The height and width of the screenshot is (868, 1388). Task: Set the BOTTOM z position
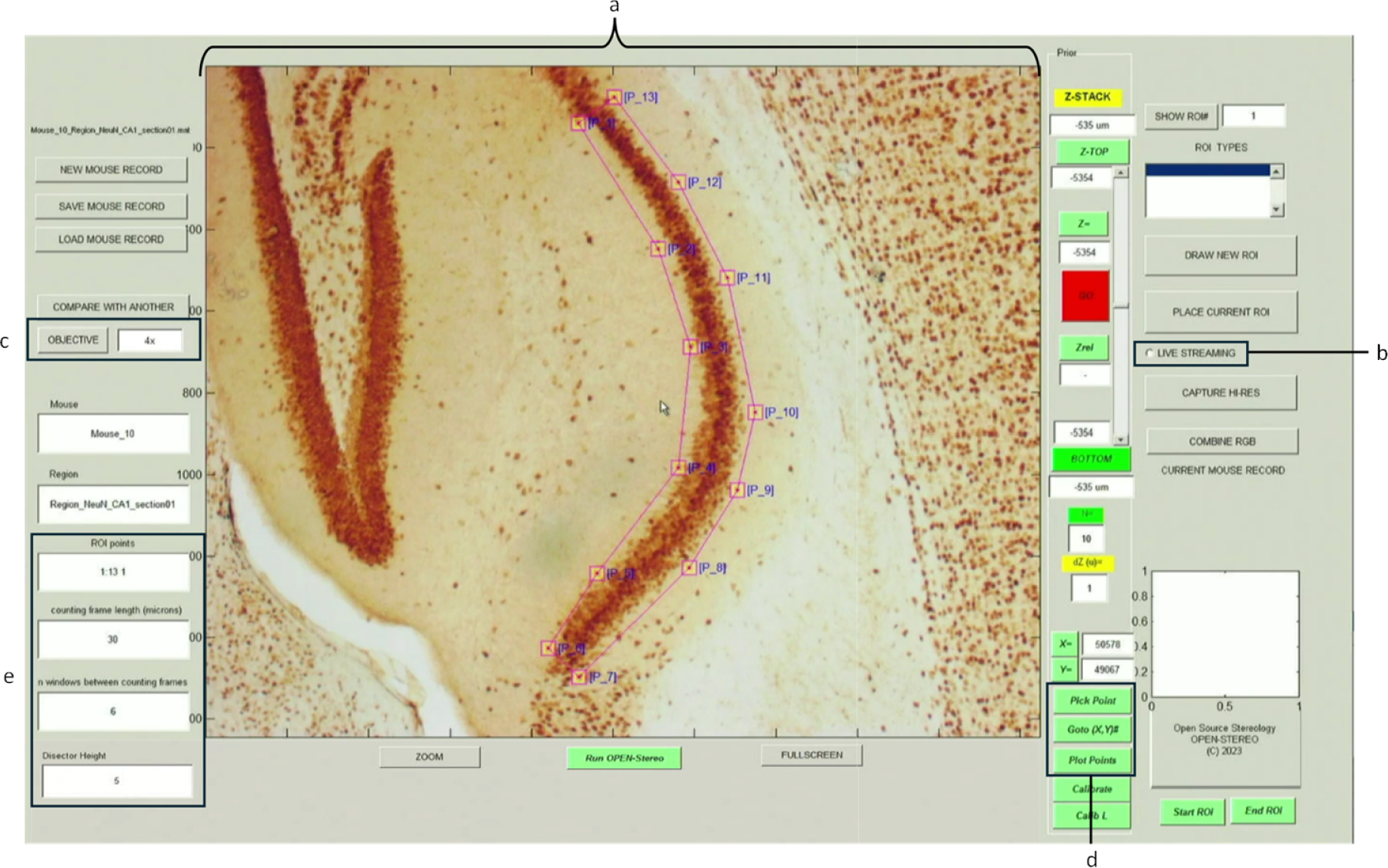coord(1091,459)
